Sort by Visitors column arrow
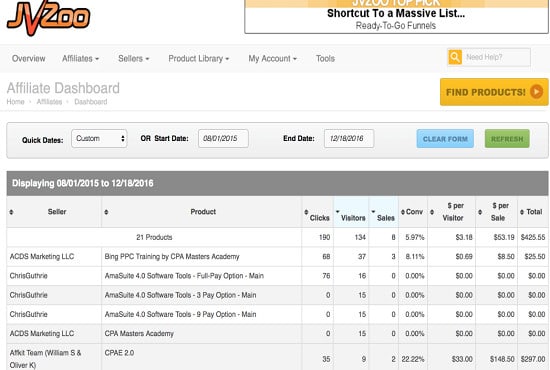This screenshot has height=370, width=550. 337,211
